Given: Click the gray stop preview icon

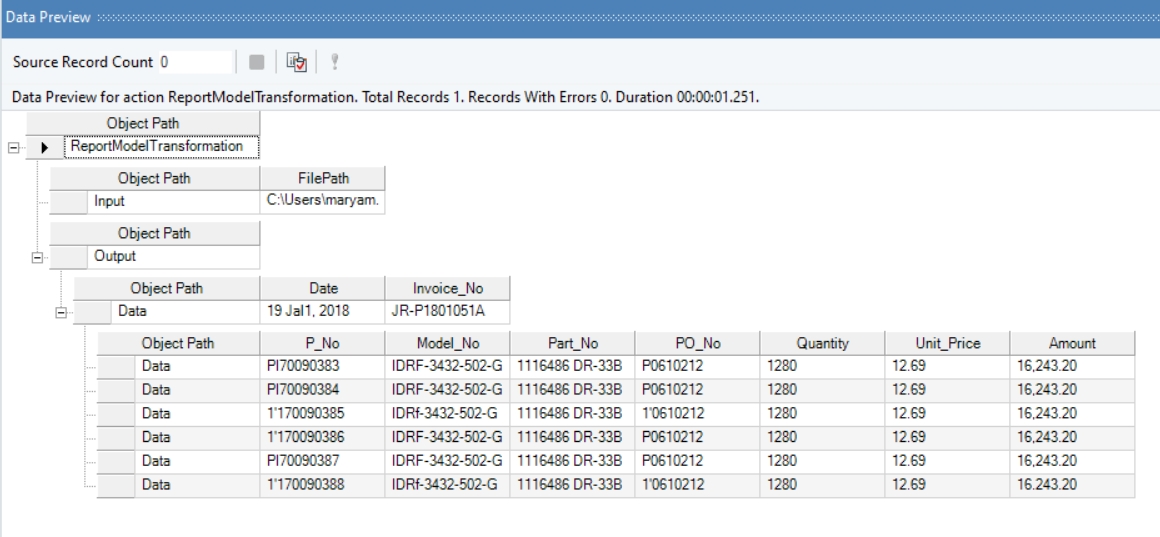Looking at the screenshot, I should (257, 62).
